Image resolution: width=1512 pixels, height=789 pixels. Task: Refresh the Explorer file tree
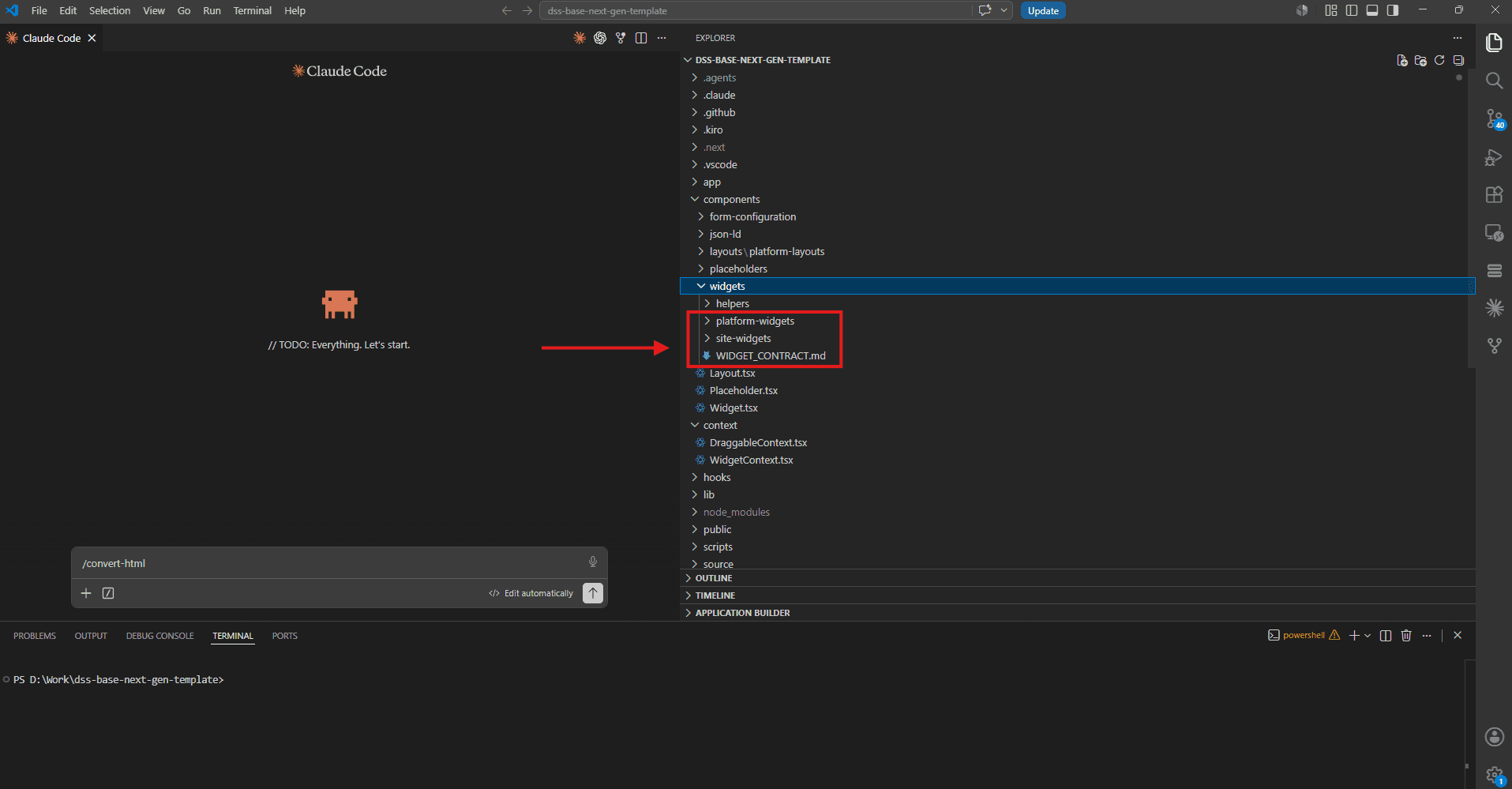[1439, 60]
